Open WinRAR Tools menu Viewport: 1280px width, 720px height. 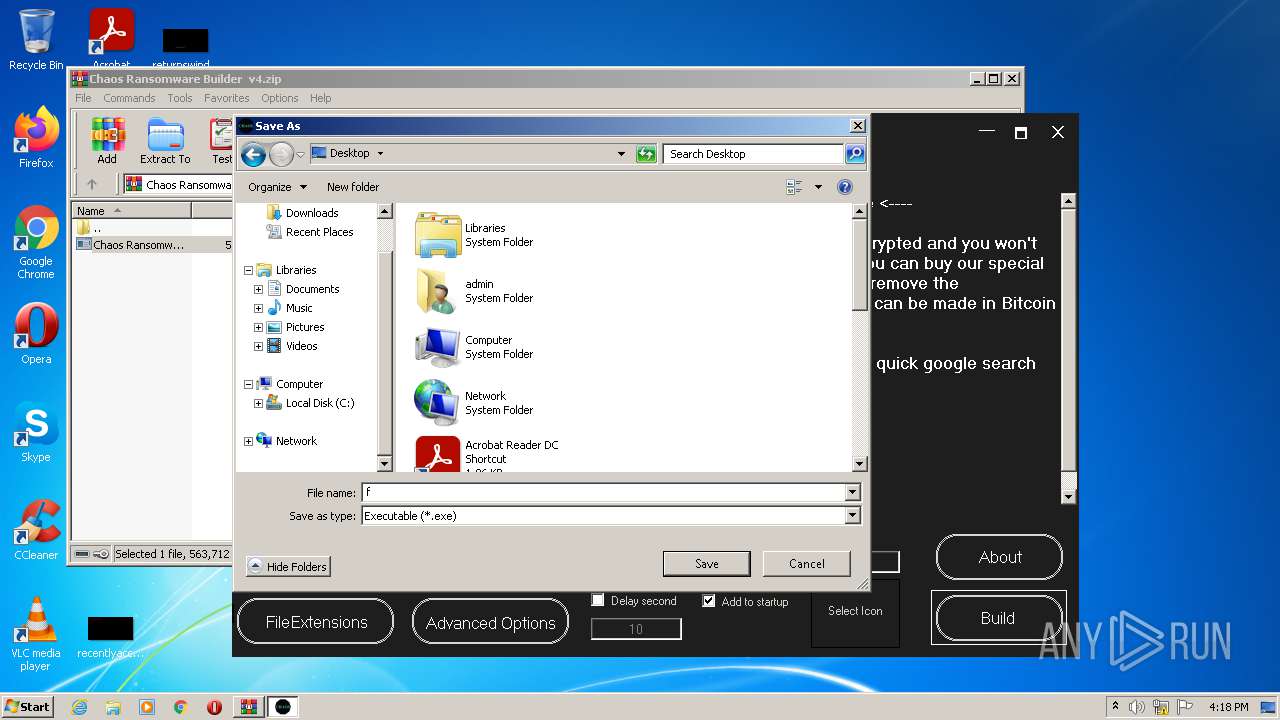tap(180, 98)
